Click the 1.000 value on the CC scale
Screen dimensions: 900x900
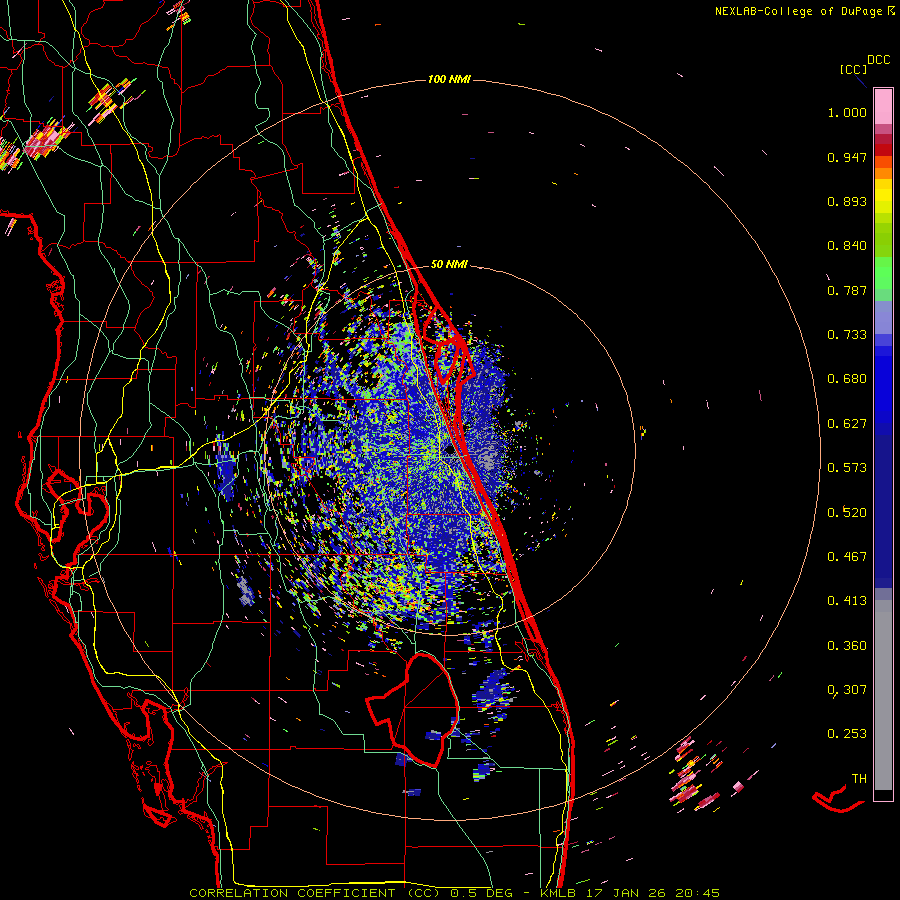847,112
